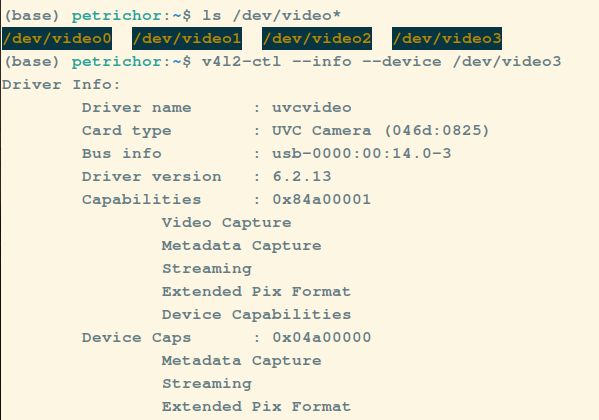Click the last Extended Pix Format line
Screen dimensions: 599x420
(x=256, y=406)
